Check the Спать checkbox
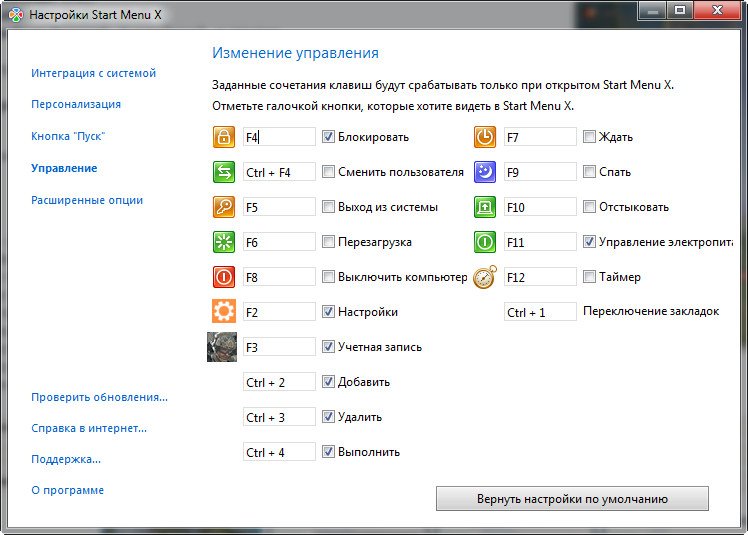The image size is (748, 535). point(590,172)
